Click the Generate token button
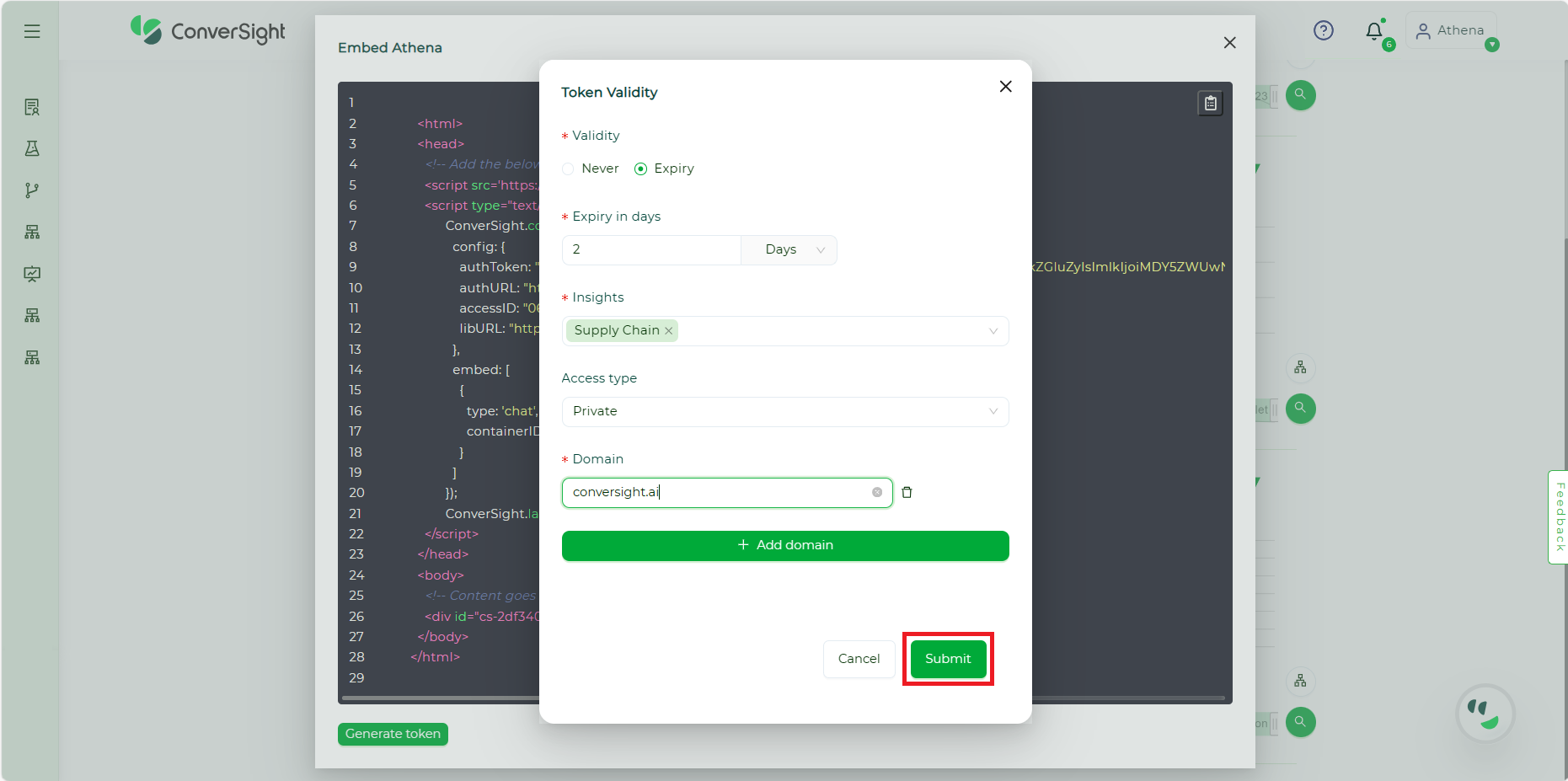The image size is (1568, 781). click(x=393, y=734)
